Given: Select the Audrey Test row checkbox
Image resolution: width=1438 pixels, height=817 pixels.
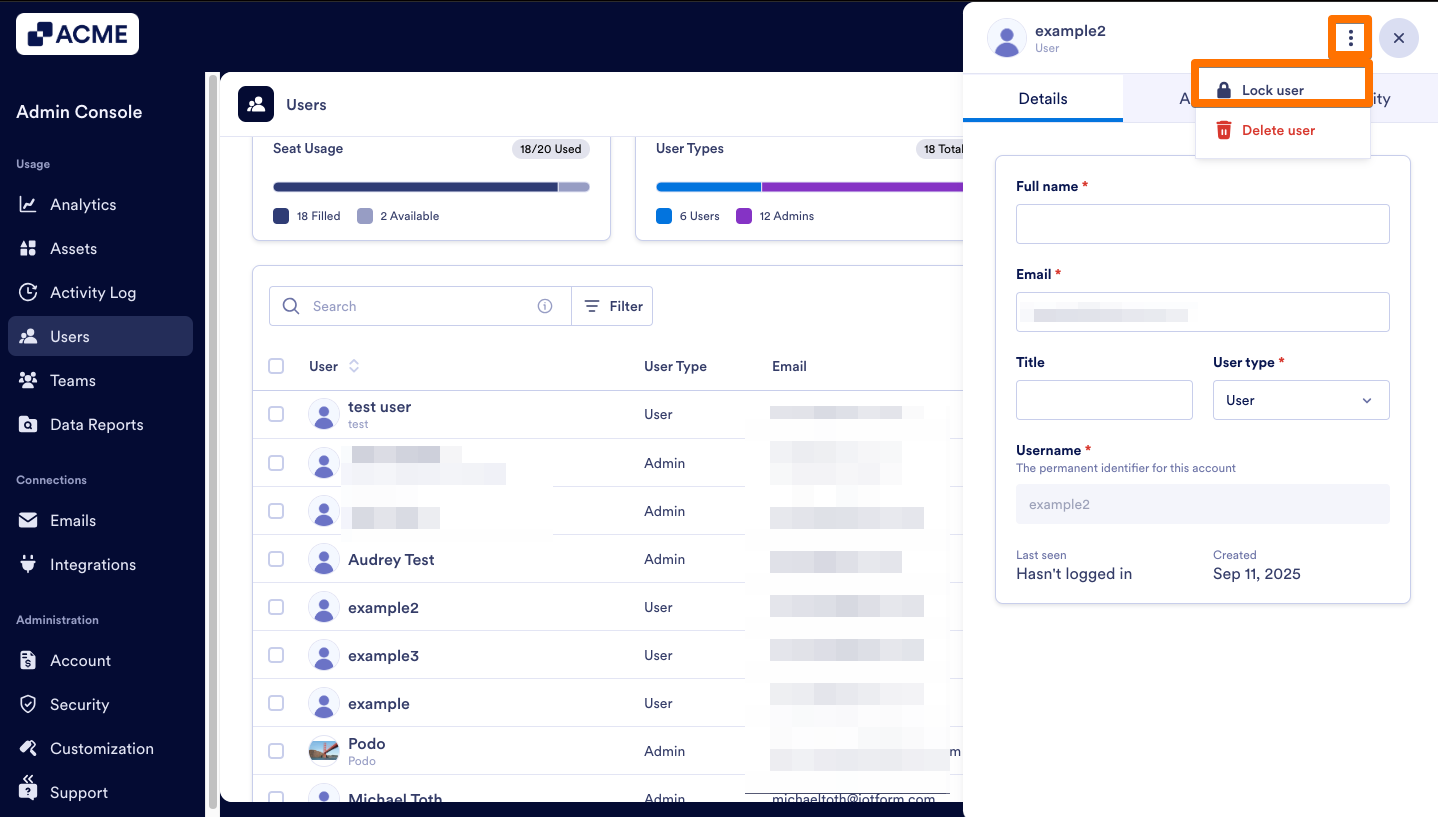Looking at the screenshot, I should click(276, 559).
